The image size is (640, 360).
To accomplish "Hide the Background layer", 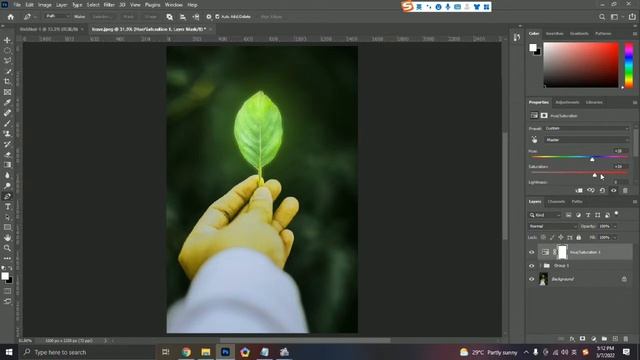I will click(531, 279).
